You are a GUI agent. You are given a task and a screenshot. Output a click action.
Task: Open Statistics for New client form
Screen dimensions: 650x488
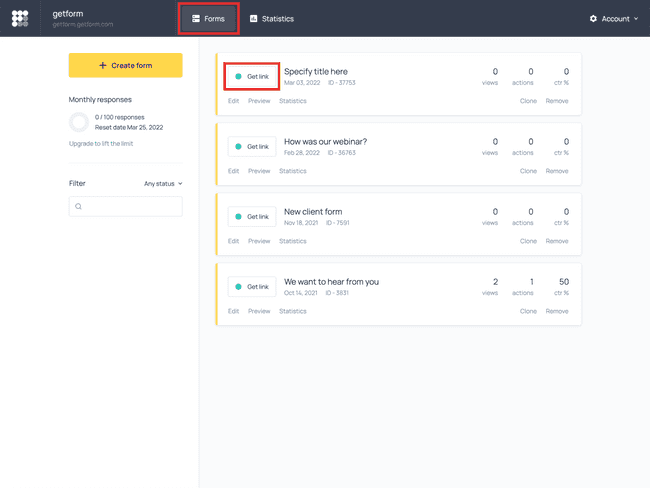coord(293,241)
